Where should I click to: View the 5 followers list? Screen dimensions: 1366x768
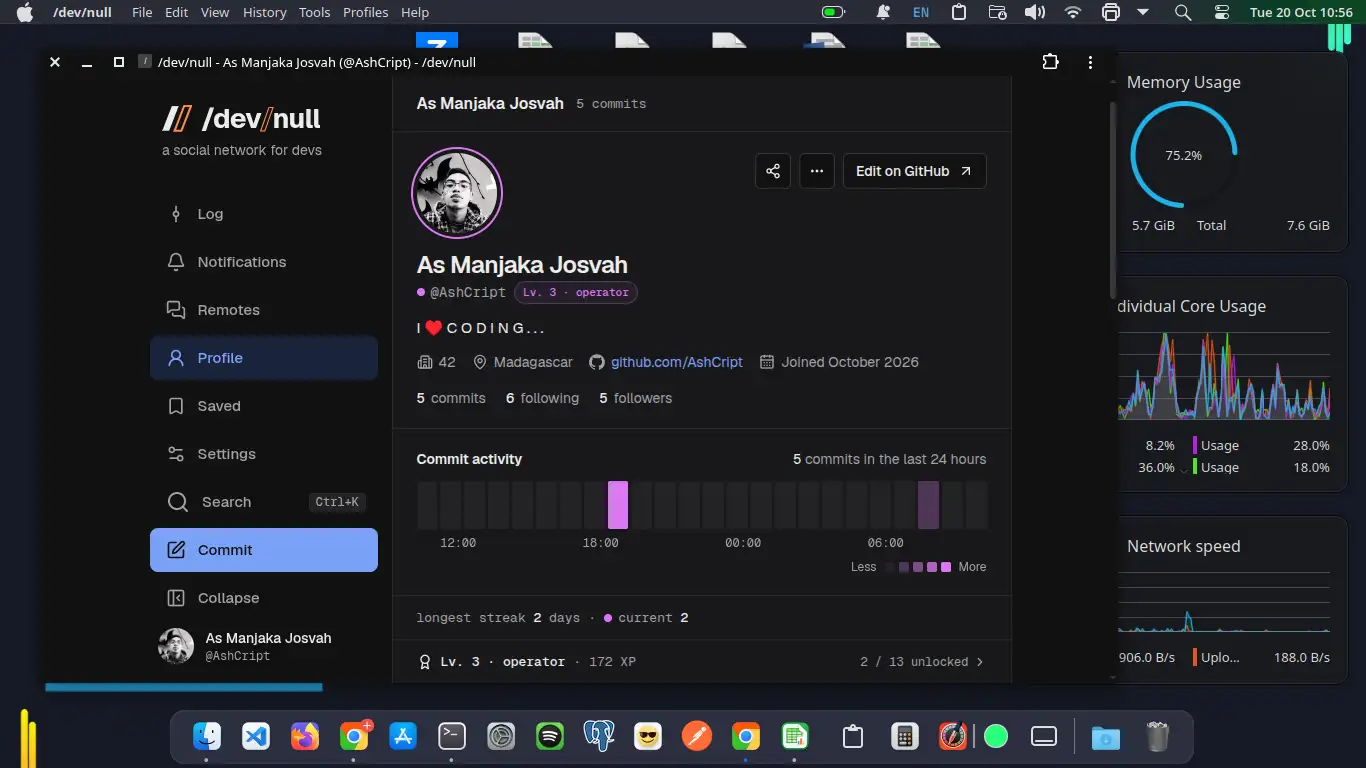pos(636,398)
